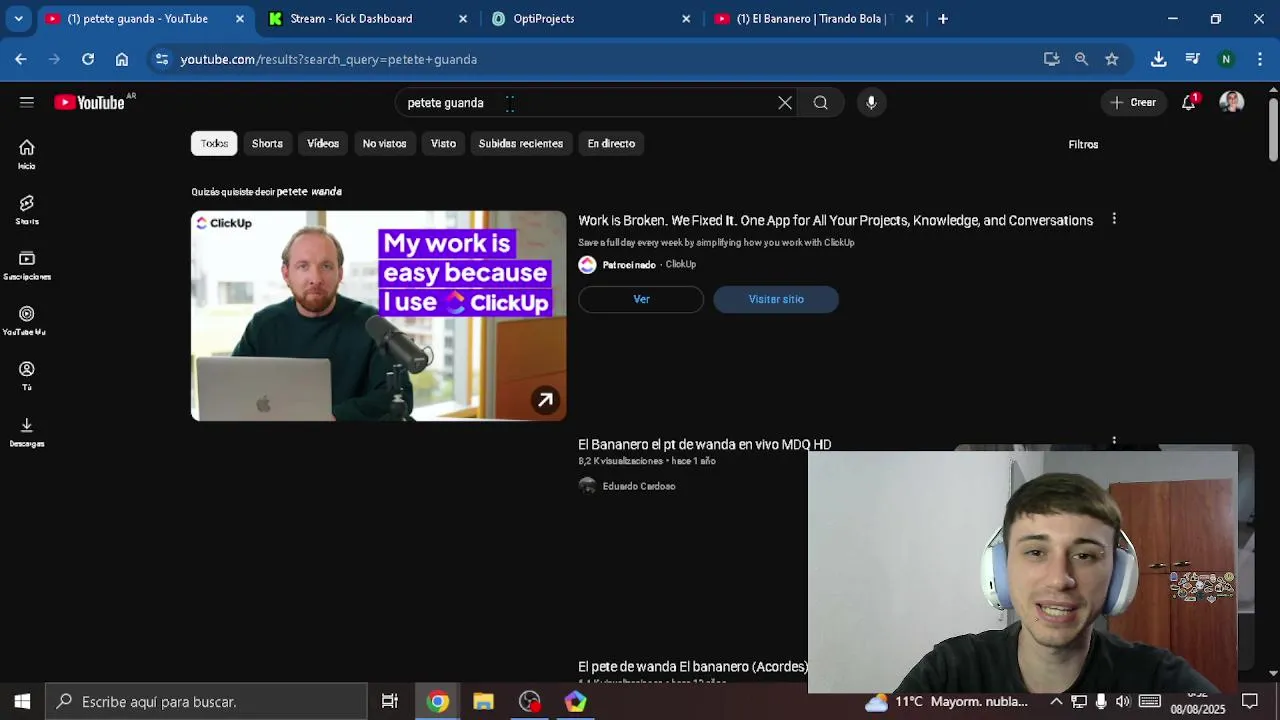Select the Subidas recientes chip
Screen dimensions: 1280x720
pos(521,143)
